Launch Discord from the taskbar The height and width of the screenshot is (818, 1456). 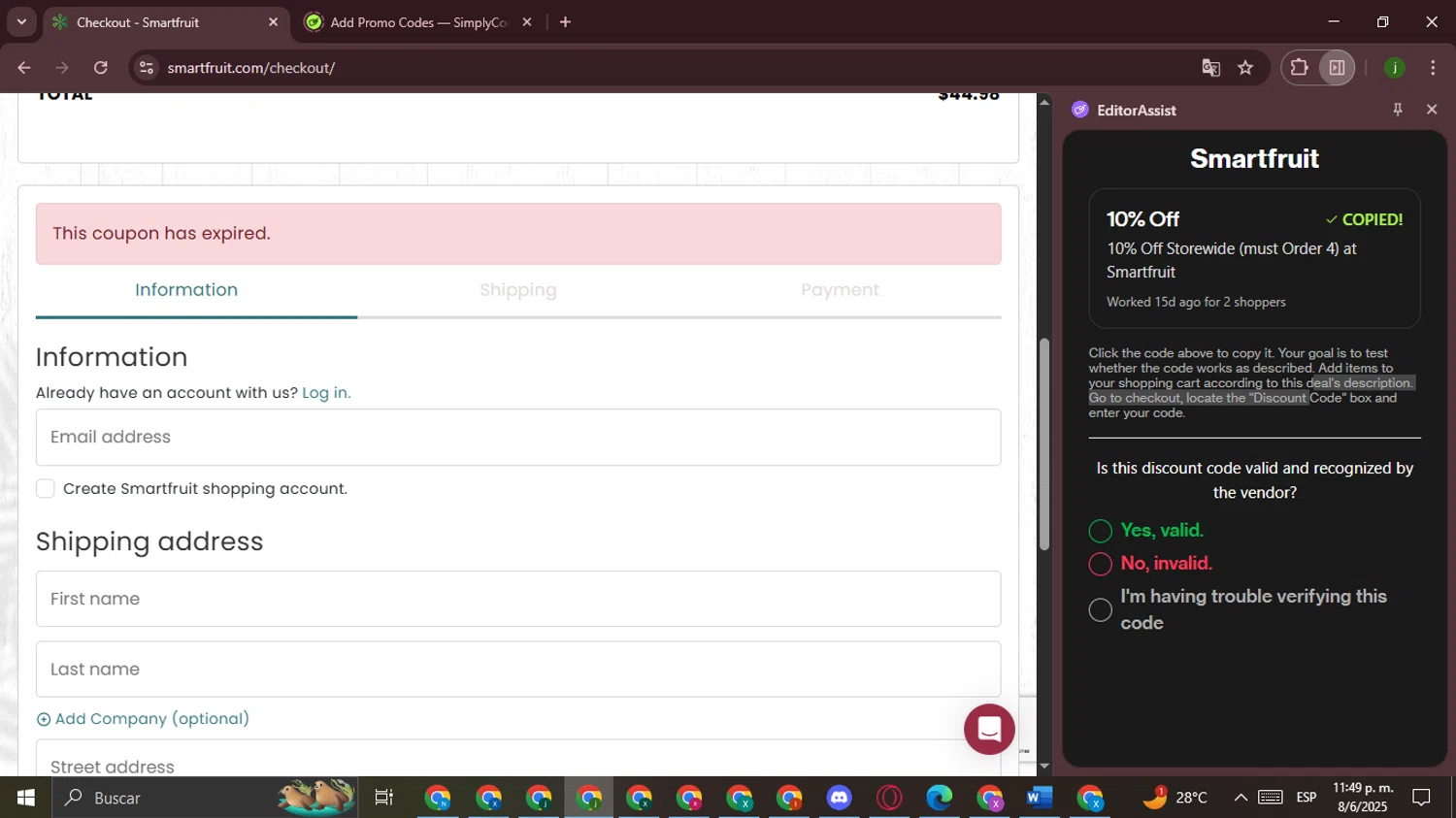coord(839,798)
